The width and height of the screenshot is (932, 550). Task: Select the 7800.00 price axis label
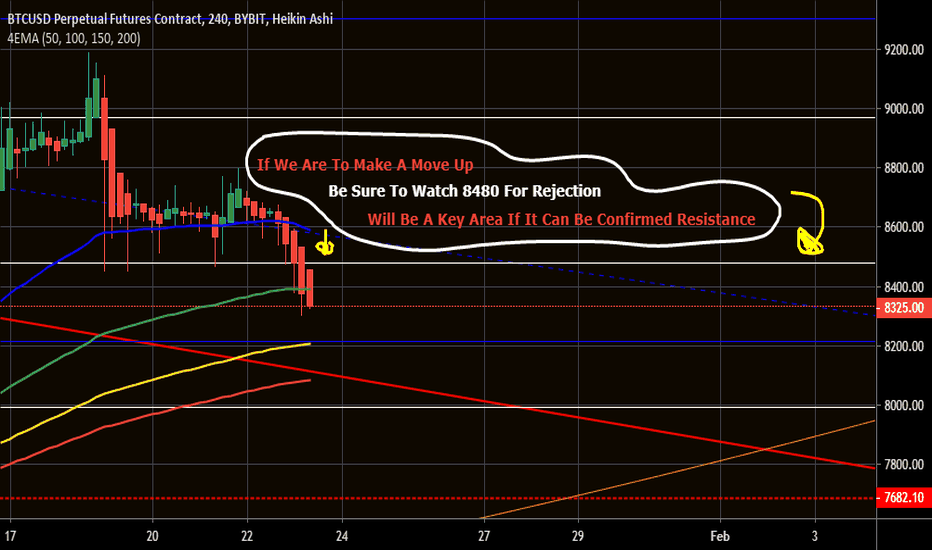click(903, 464)
